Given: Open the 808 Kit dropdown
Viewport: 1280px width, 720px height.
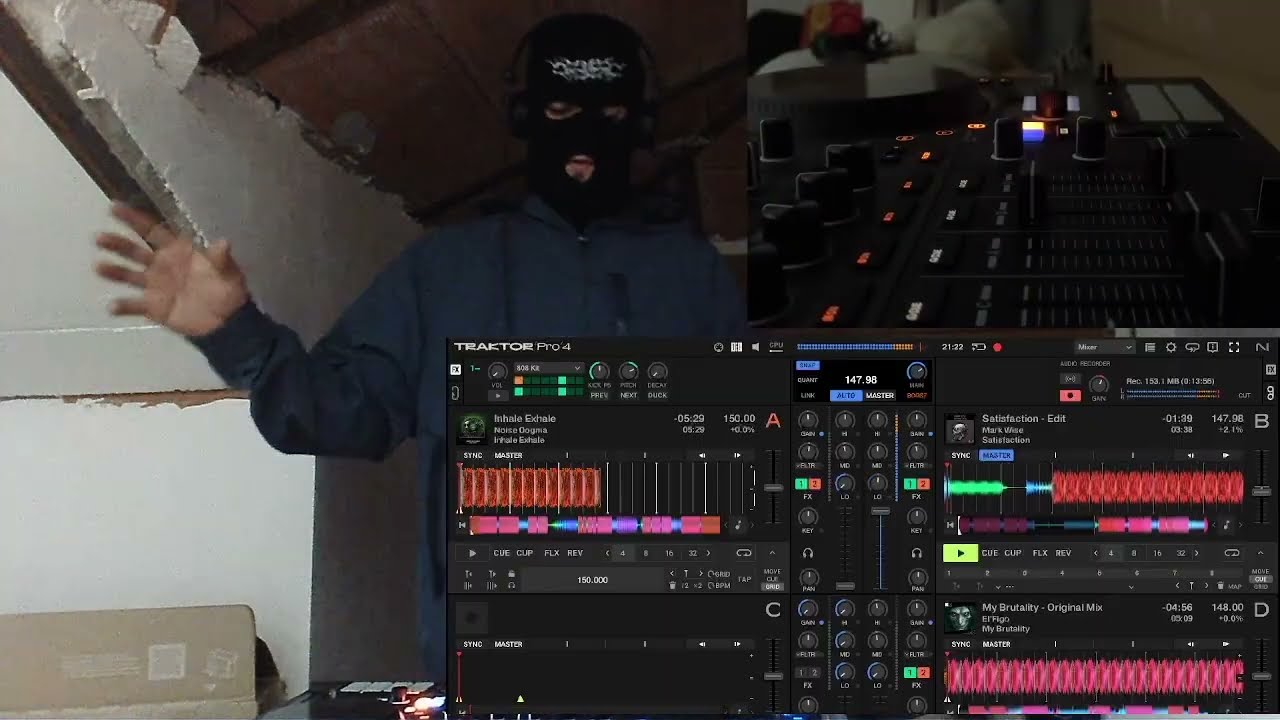Looking at the screenshot, I should pyautogui.click(x=548, y=368).
